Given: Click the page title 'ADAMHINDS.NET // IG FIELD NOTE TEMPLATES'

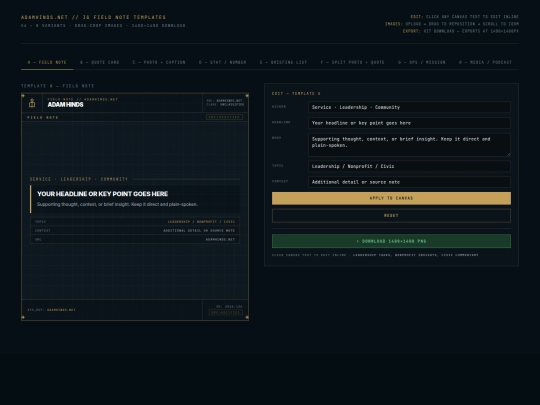Looking at the screenshot, I should coord(93,17).
